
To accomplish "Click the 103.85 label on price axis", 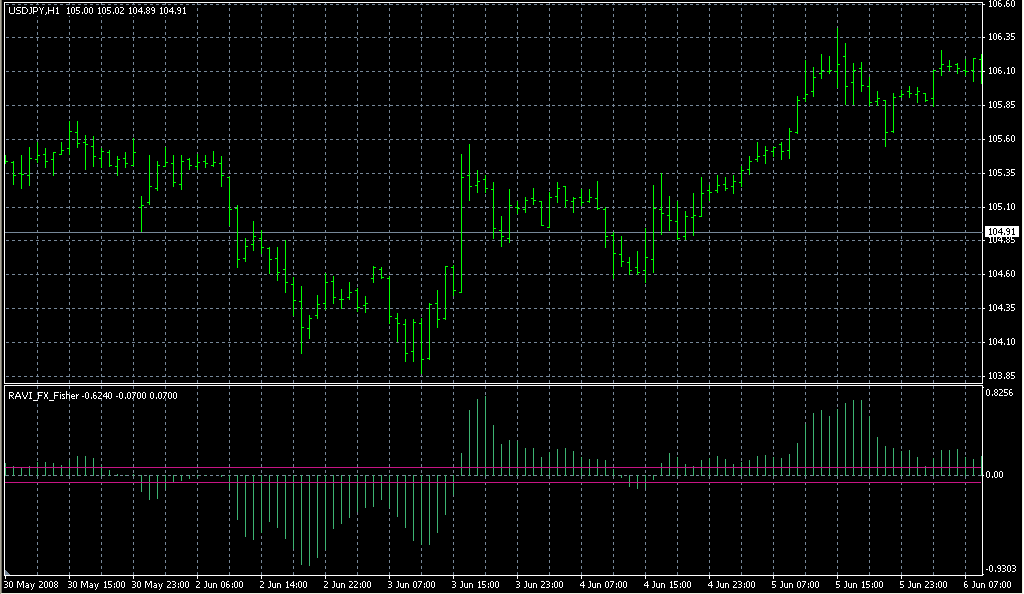I will click(x=1001, y=376).
